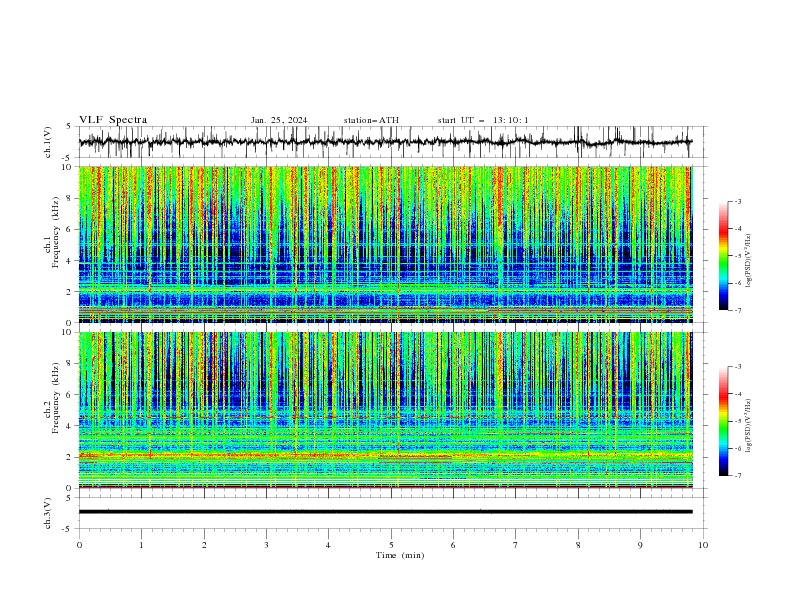
Task: Click the ch.1 "Frequency (kHz)" axis label
Action: (56, 230)
